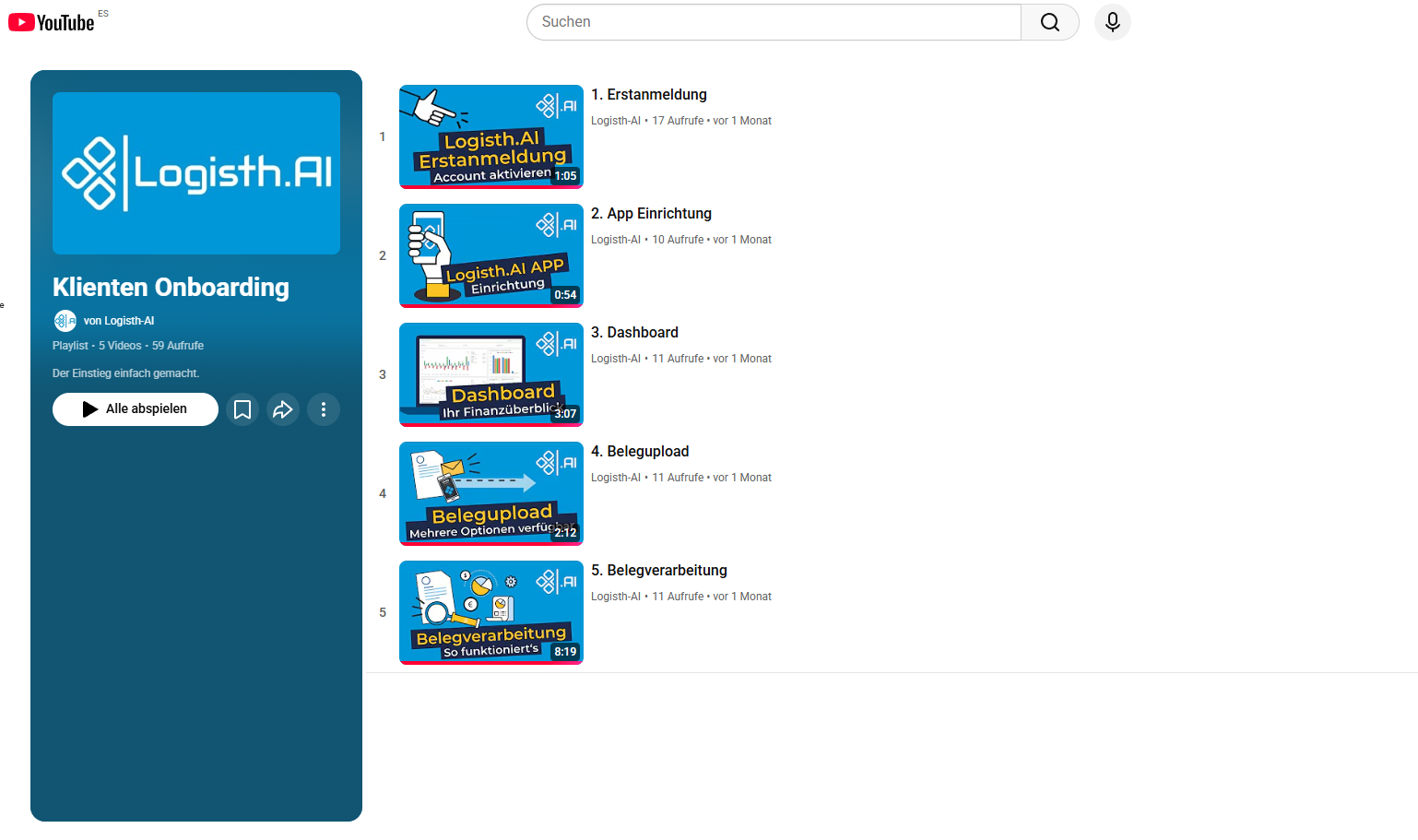
Task: Open the Dashboard video thumbnail
Action: click(x=490, y=374)
